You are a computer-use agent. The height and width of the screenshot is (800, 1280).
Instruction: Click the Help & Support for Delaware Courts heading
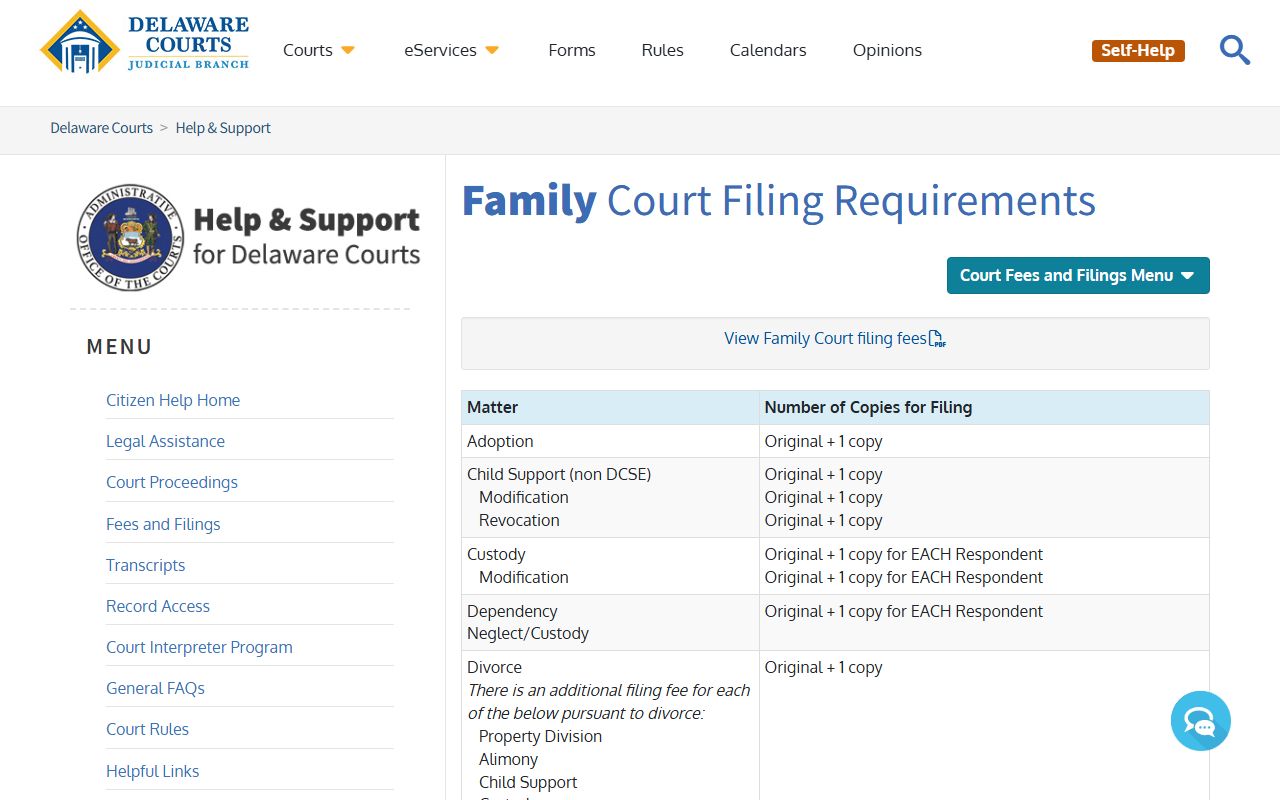(x=306, y=237)
